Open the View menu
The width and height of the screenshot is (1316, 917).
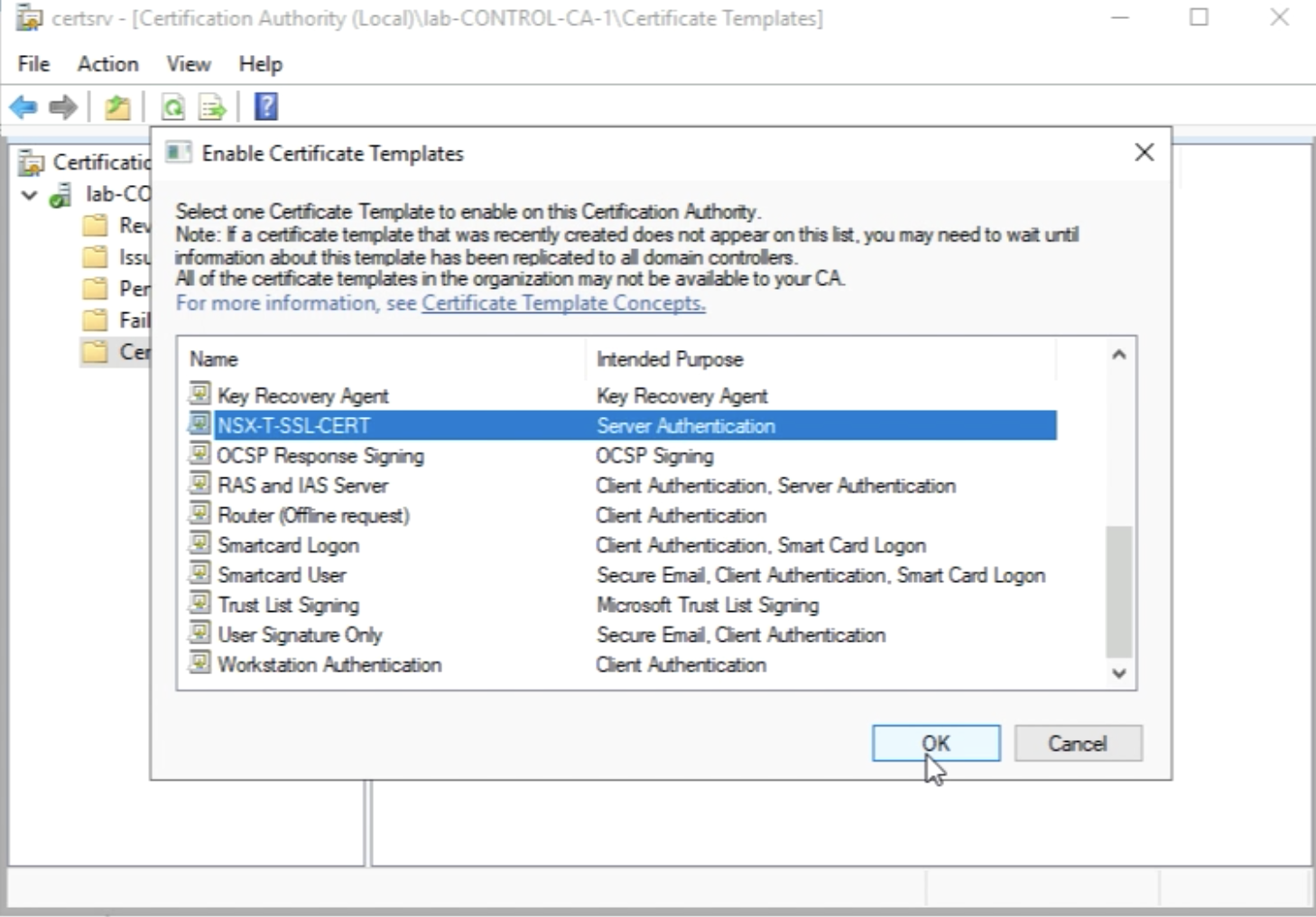pos(188,64)
